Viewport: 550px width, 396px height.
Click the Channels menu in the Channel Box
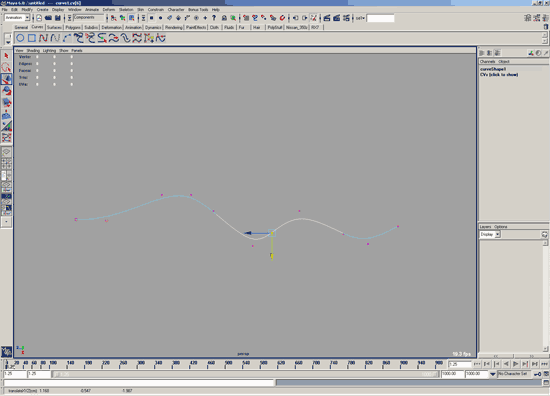(488, 61)
